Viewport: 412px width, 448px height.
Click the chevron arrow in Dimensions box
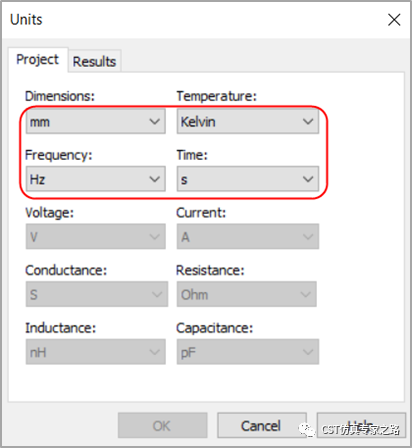[x=154, y=122]
